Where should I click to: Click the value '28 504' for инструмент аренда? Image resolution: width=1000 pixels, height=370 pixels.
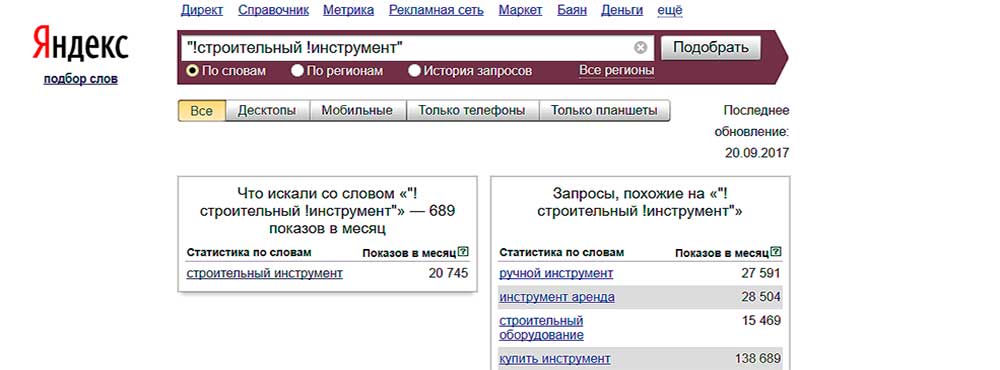(x=761, y=297)
